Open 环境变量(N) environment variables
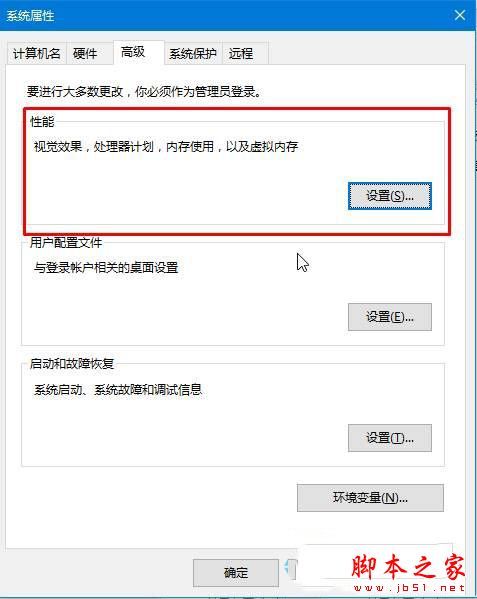This screenshot has height=599, width=477. point(370,498)
